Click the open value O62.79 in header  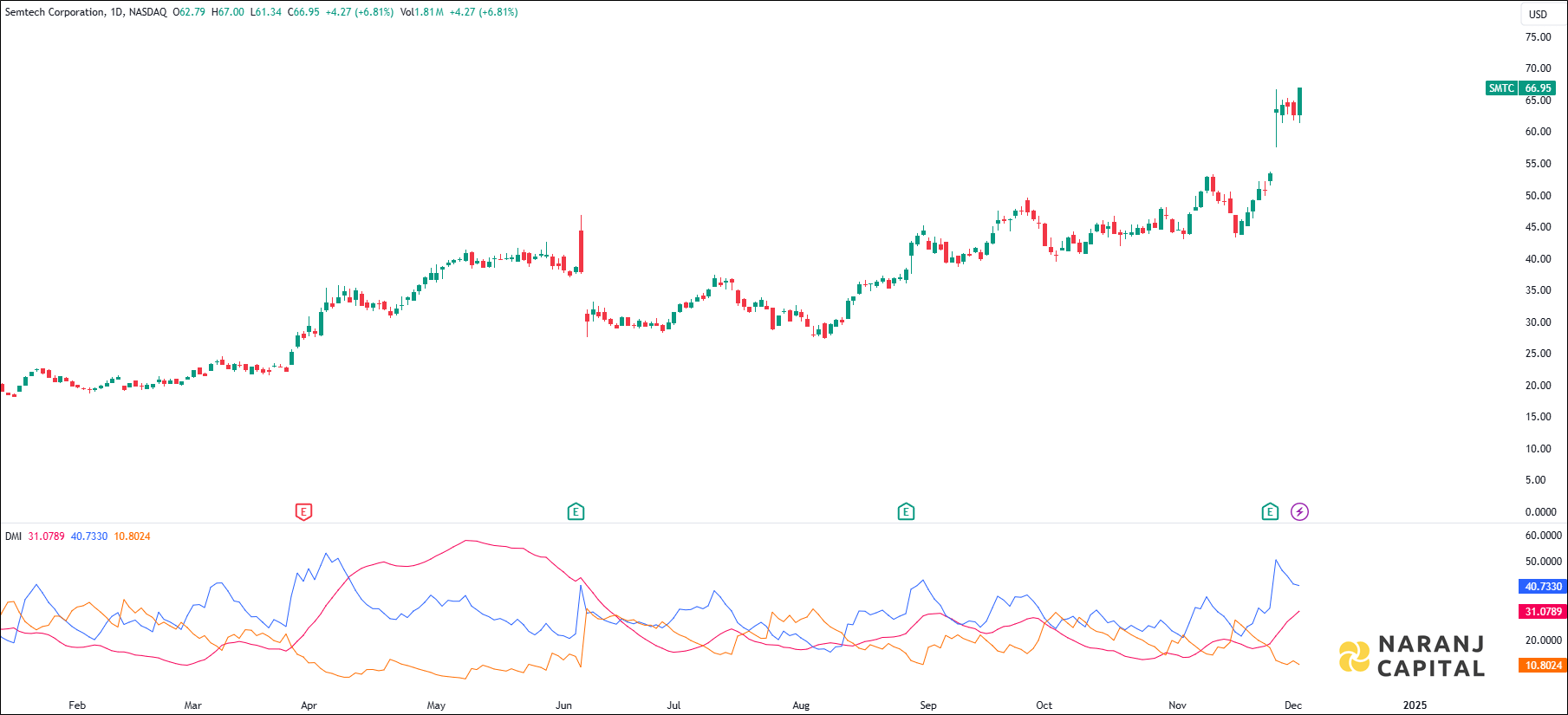pyautogui.click(x=189, y=12)
